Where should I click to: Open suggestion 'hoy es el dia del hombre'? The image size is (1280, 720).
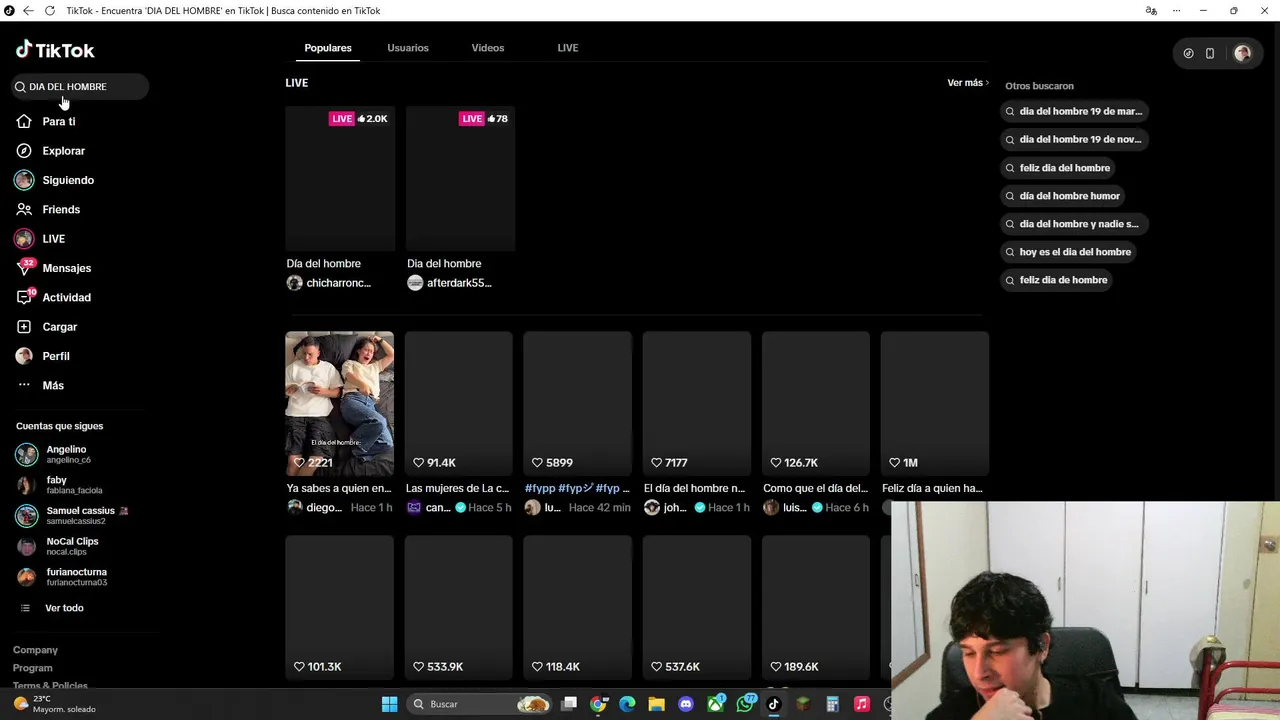click(1069, 252)
